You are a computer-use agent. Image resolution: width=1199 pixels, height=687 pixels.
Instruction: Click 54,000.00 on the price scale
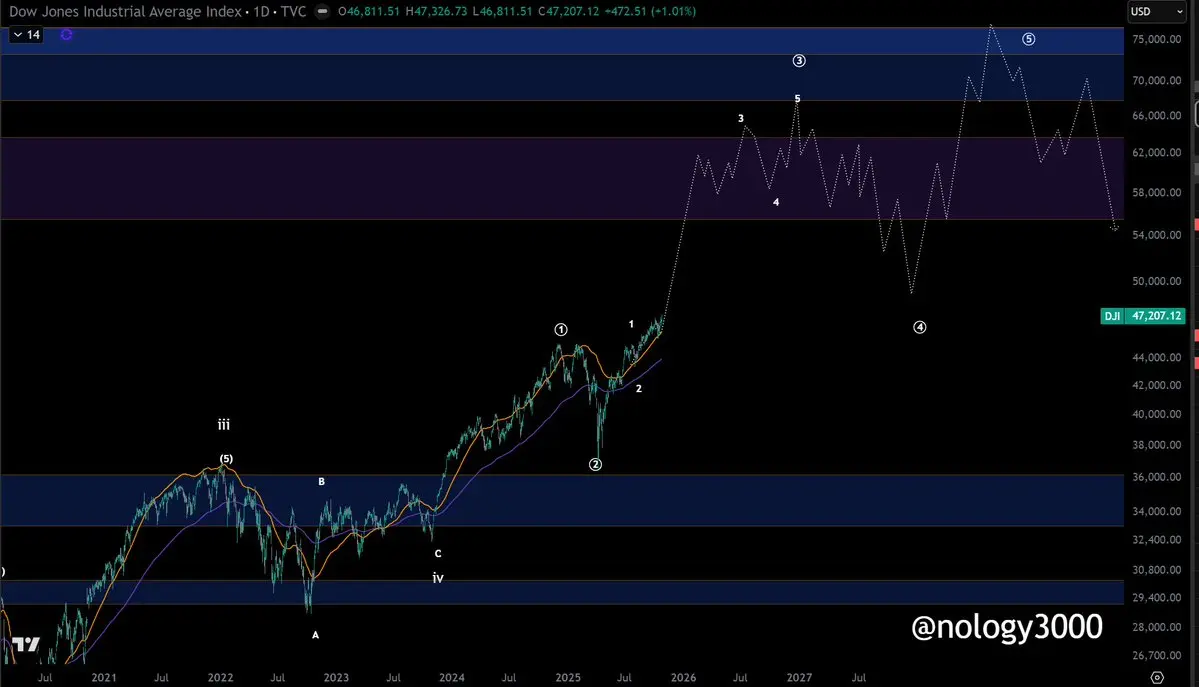coord(1157,235)
